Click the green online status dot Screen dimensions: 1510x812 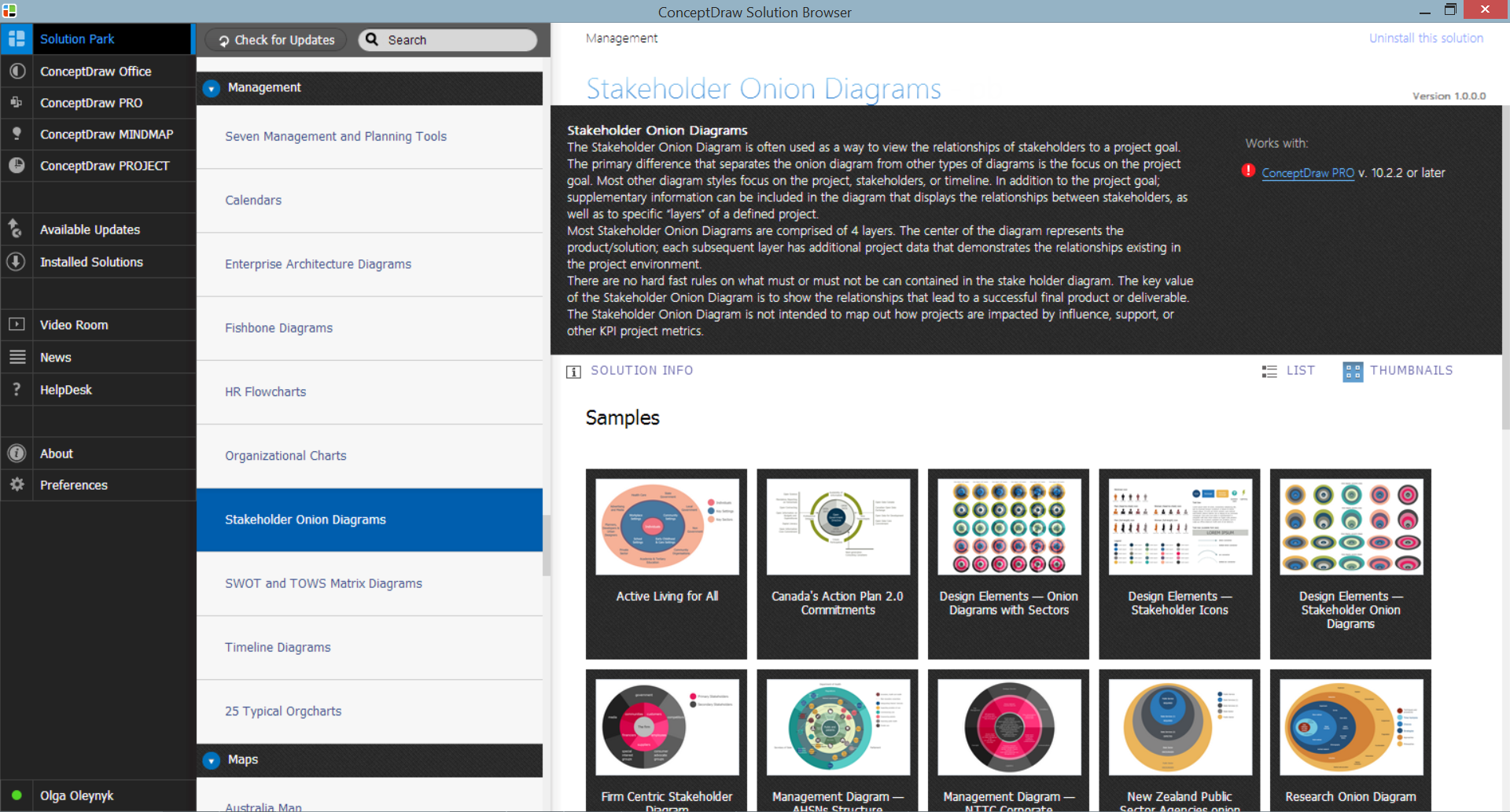click(x=17, y=795)
